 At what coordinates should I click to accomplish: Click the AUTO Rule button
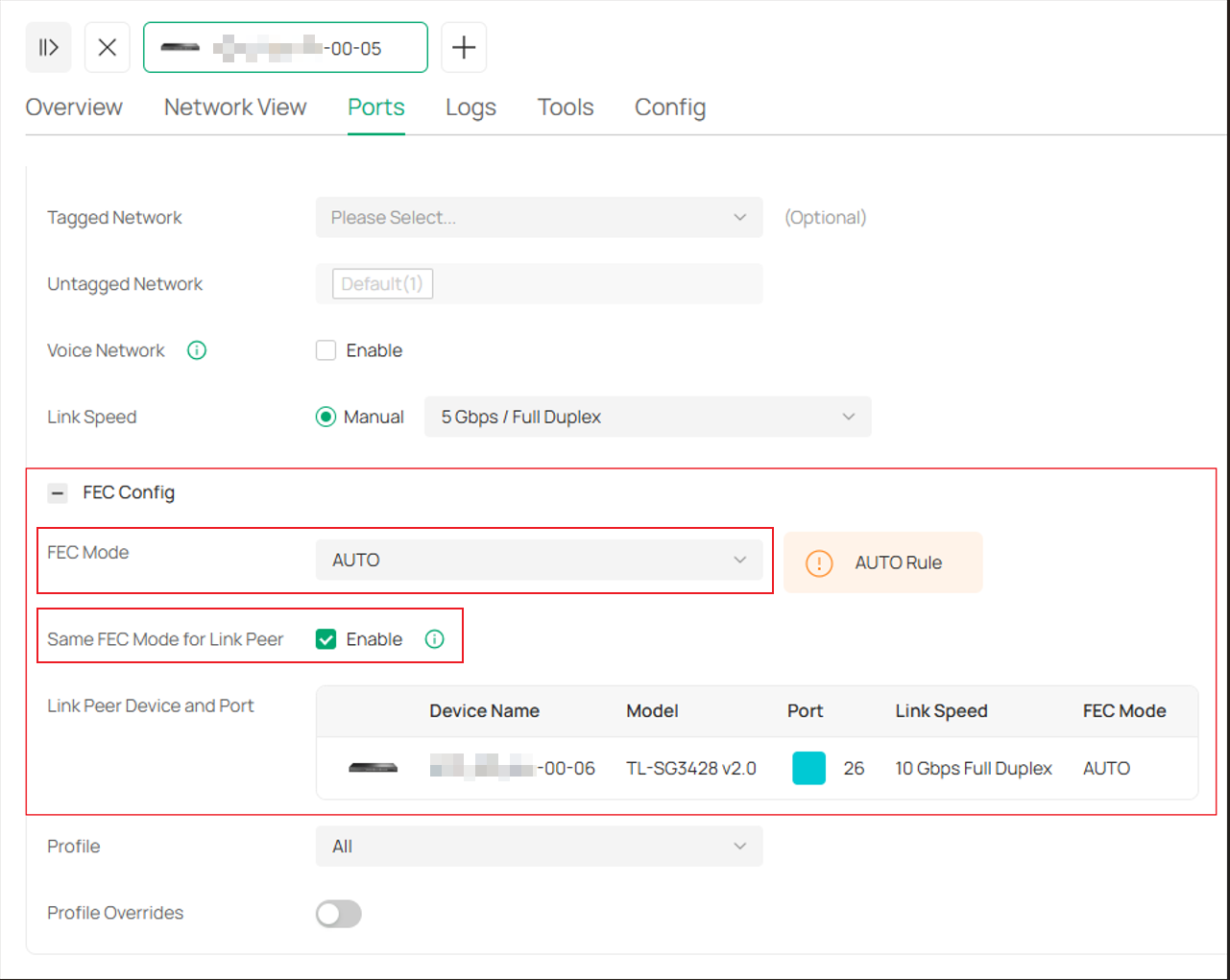tap(882, 563)
